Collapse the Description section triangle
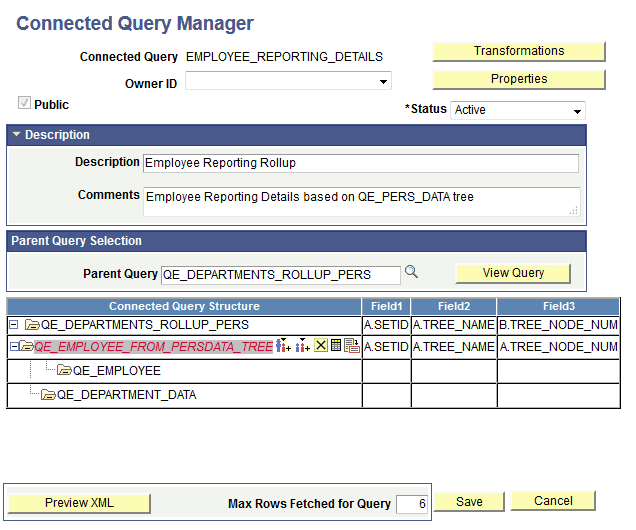 click(x=16, y=134)
